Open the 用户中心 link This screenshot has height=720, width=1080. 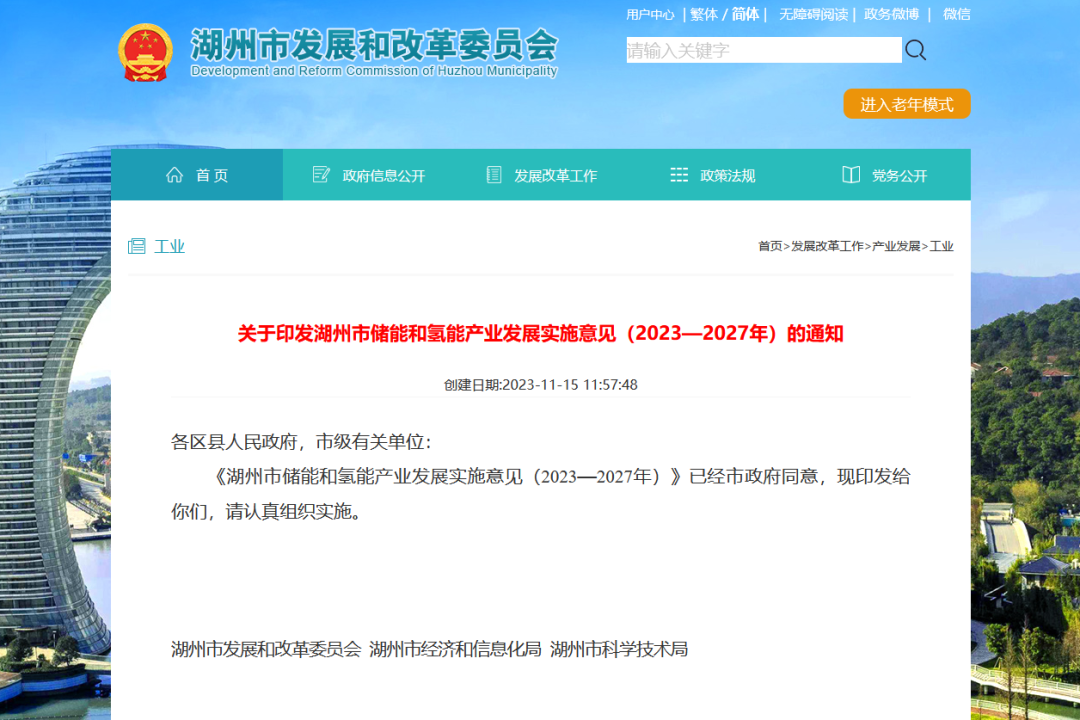(x=650, y=14)
